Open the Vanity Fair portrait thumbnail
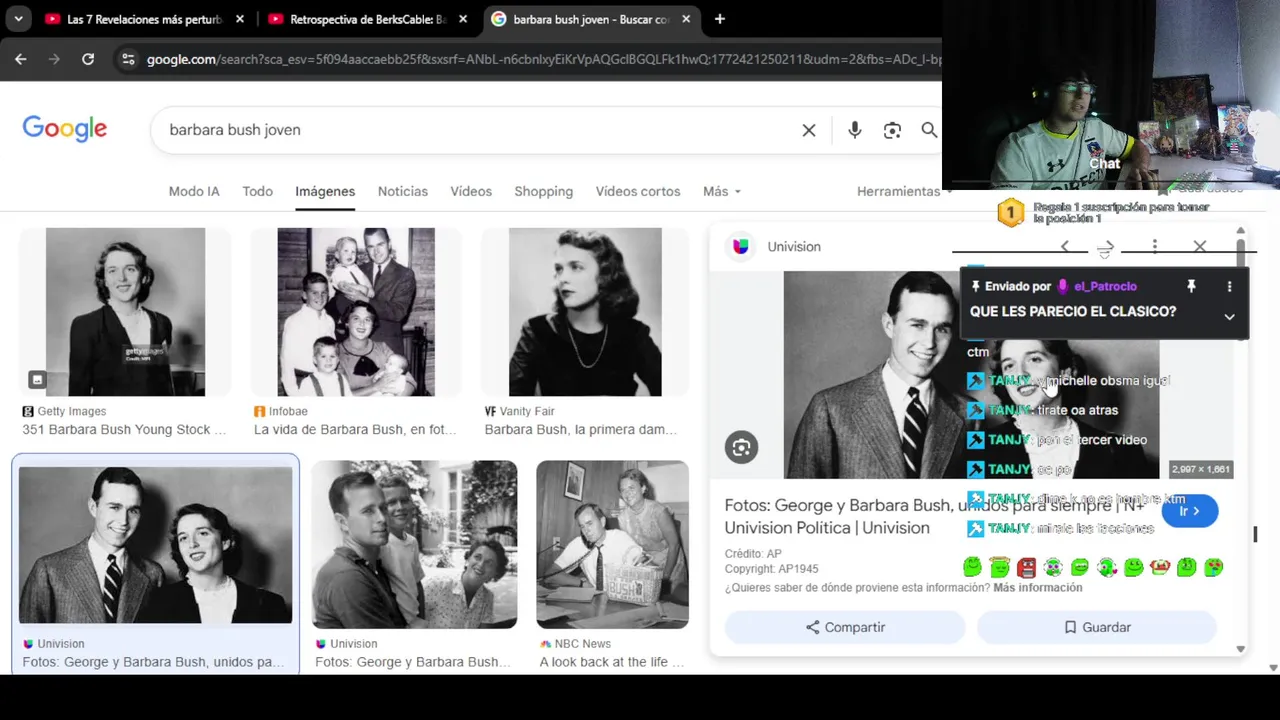Viewport: 1280px width, 720px height. pyautogui.click(x=585, y=312)
